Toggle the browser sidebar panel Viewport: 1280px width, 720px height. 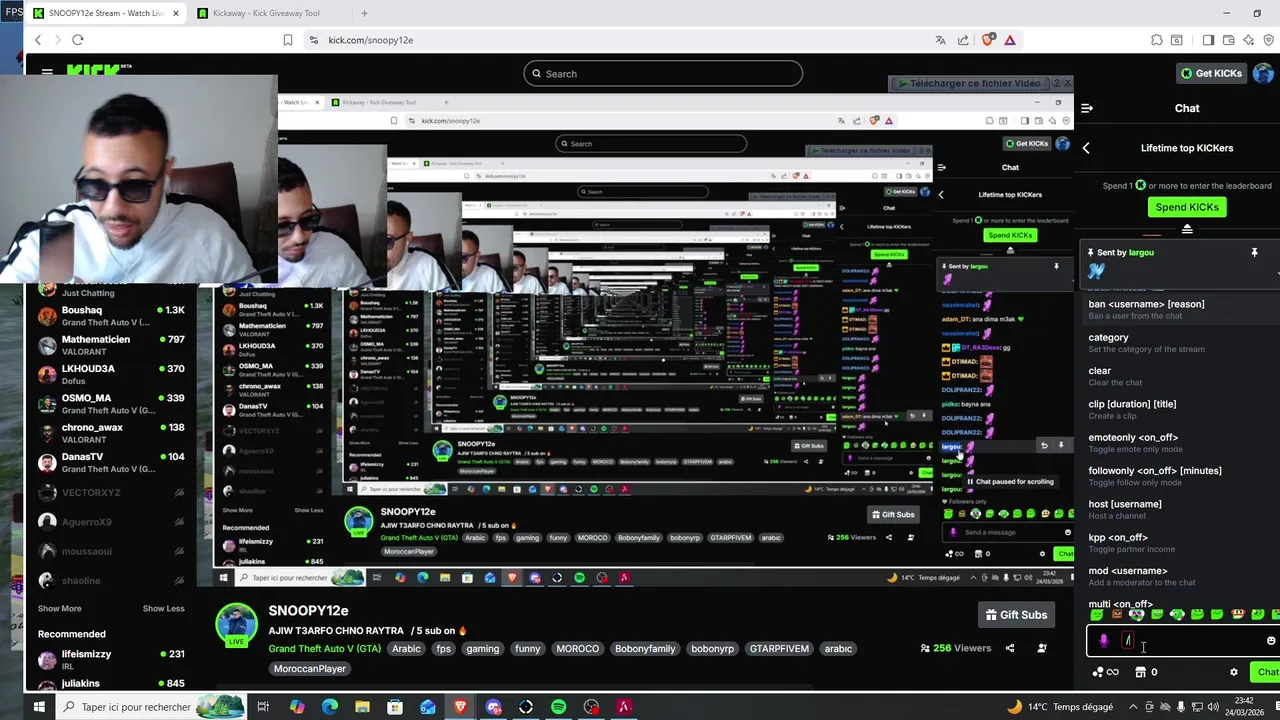pyautogui.click(x=1208, y=40)
